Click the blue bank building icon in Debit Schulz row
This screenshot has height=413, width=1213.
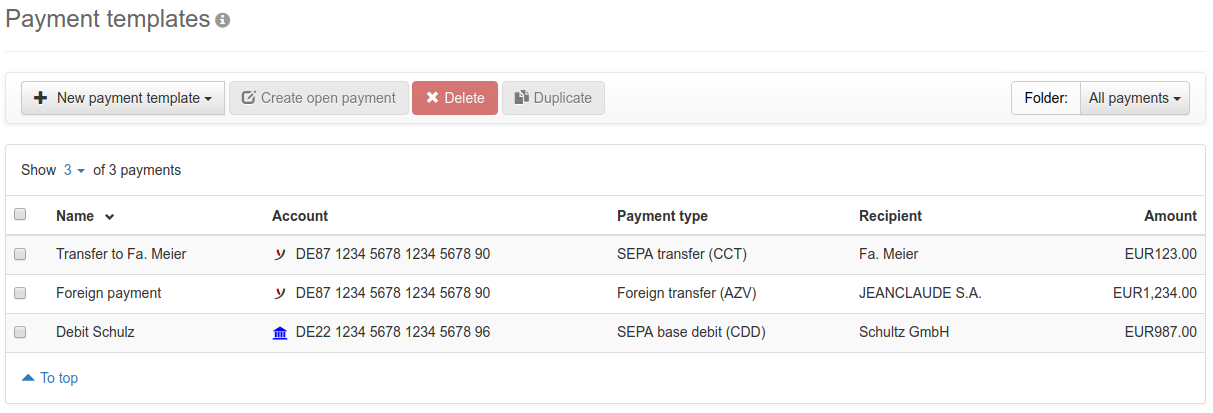280,332
